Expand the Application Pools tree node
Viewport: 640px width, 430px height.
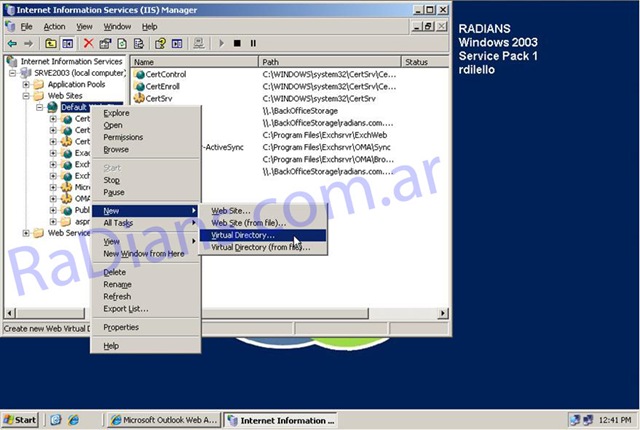point(26,85)
